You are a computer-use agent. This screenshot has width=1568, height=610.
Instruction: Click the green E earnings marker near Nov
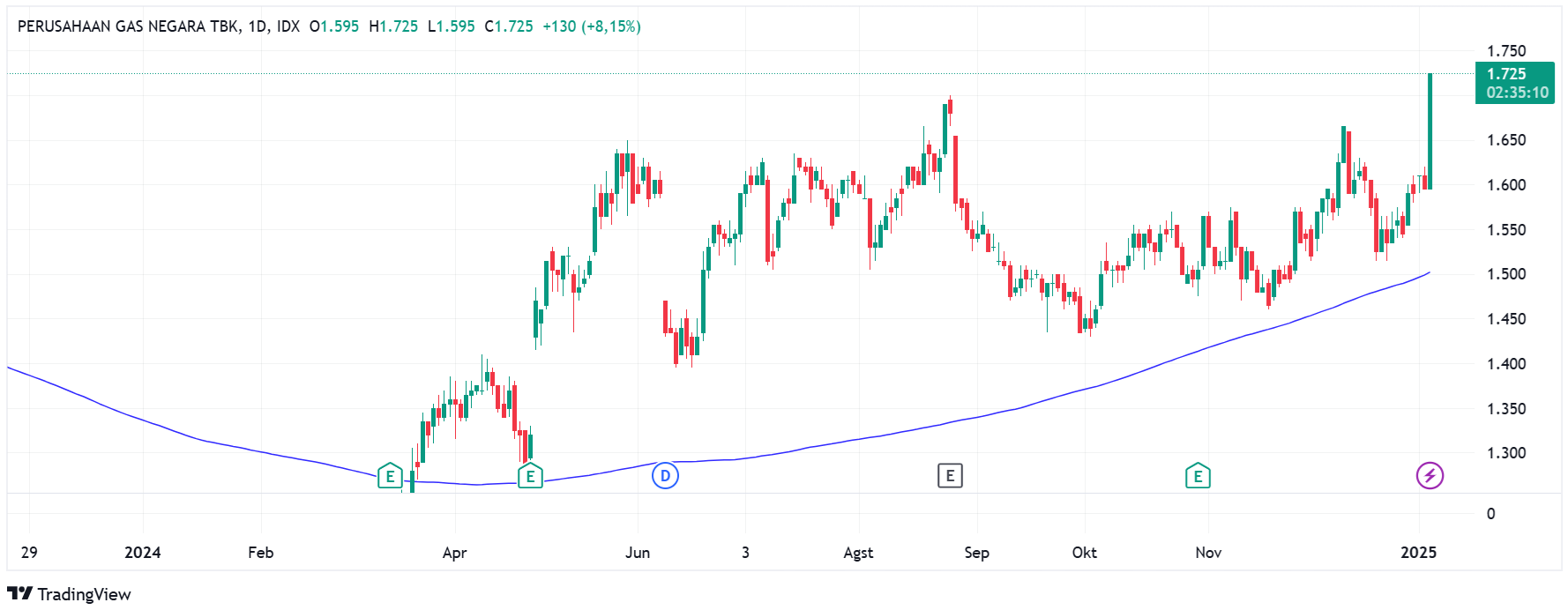(1198, 476)
